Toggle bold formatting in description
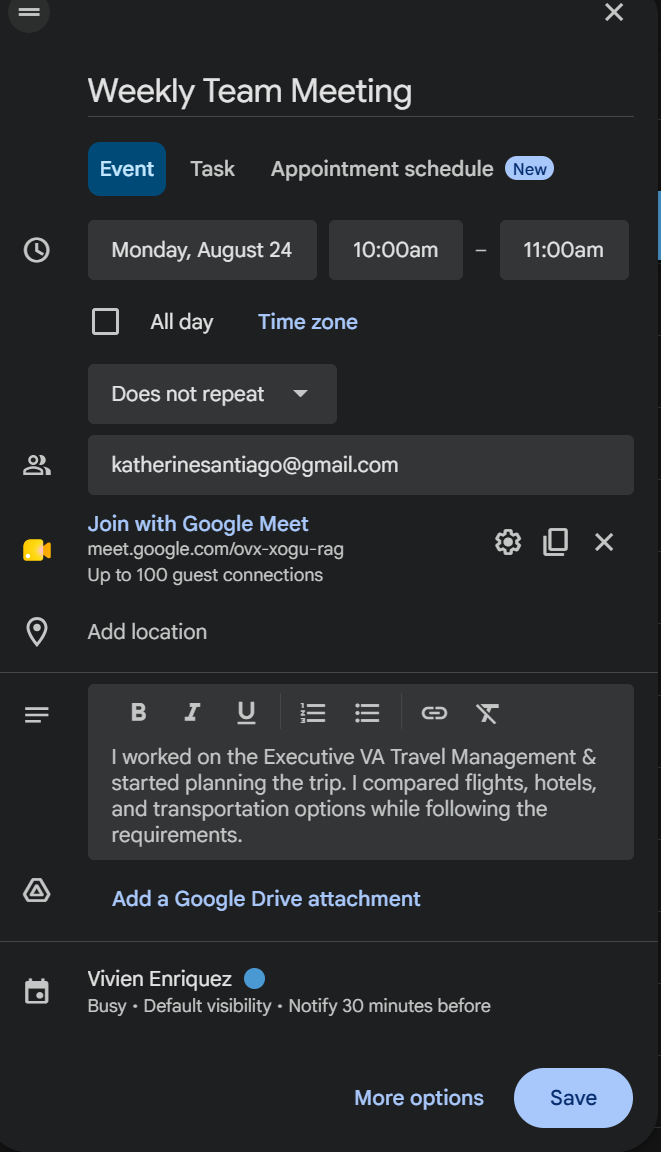This screenshot has width=661, height=1152. [138, 713]
